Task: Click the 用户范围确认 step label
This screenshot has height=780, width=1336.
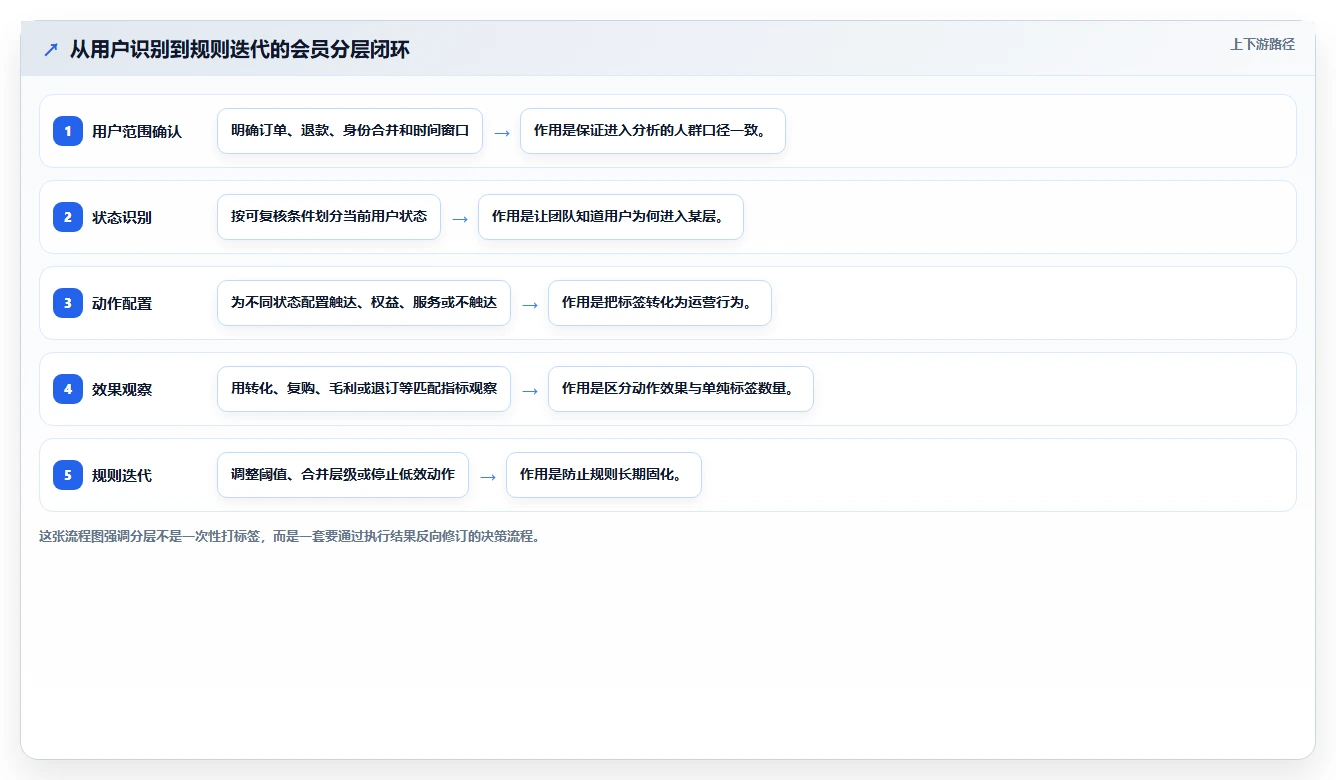Action: [137, 132]
